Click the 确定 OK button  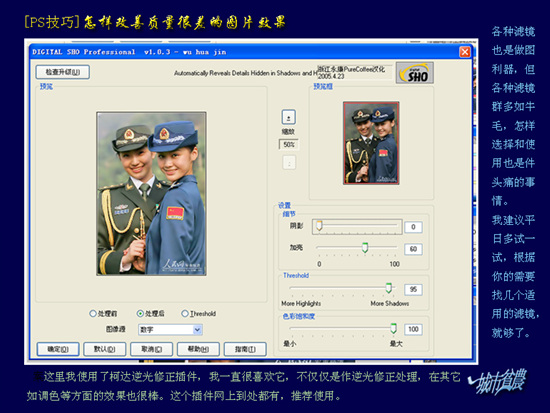click(x=58, y=349)
